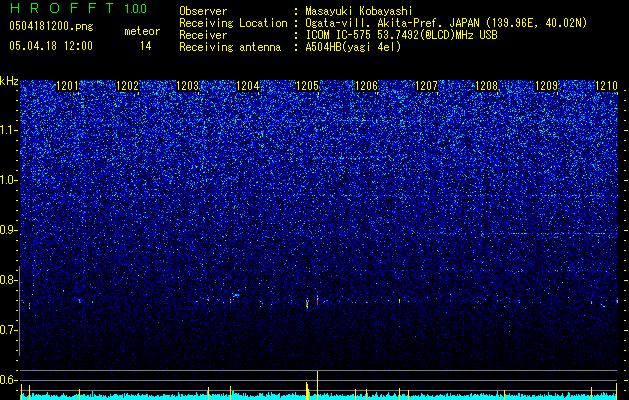629x400 pixels.
Task: Select the file name 0504181200.png
Action: (51, 26)
